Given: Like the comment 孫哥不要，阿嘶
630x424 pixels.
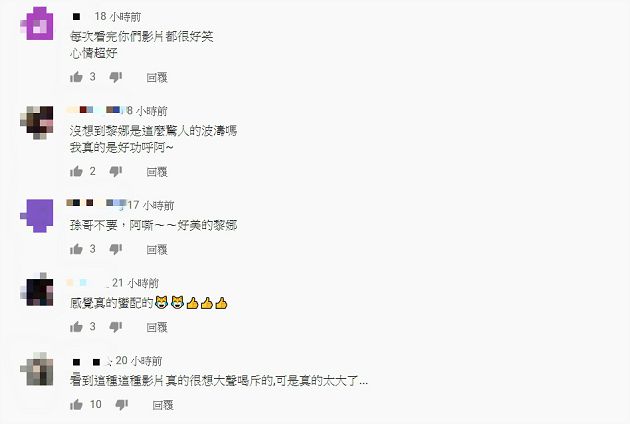Looking at the screenshot, I should pos(76,249).
